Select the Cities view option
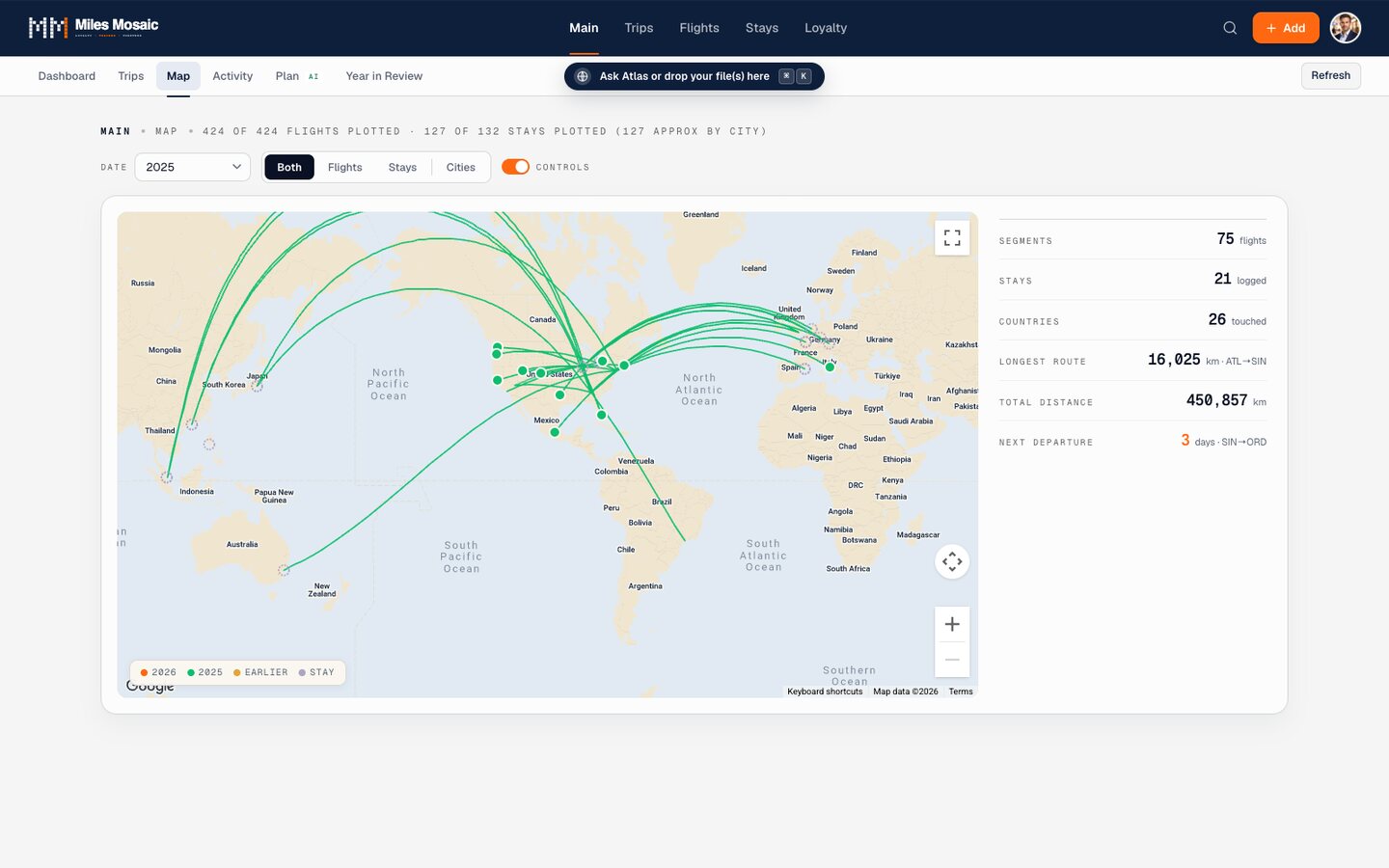1389x868 pixels. (460, 167)
